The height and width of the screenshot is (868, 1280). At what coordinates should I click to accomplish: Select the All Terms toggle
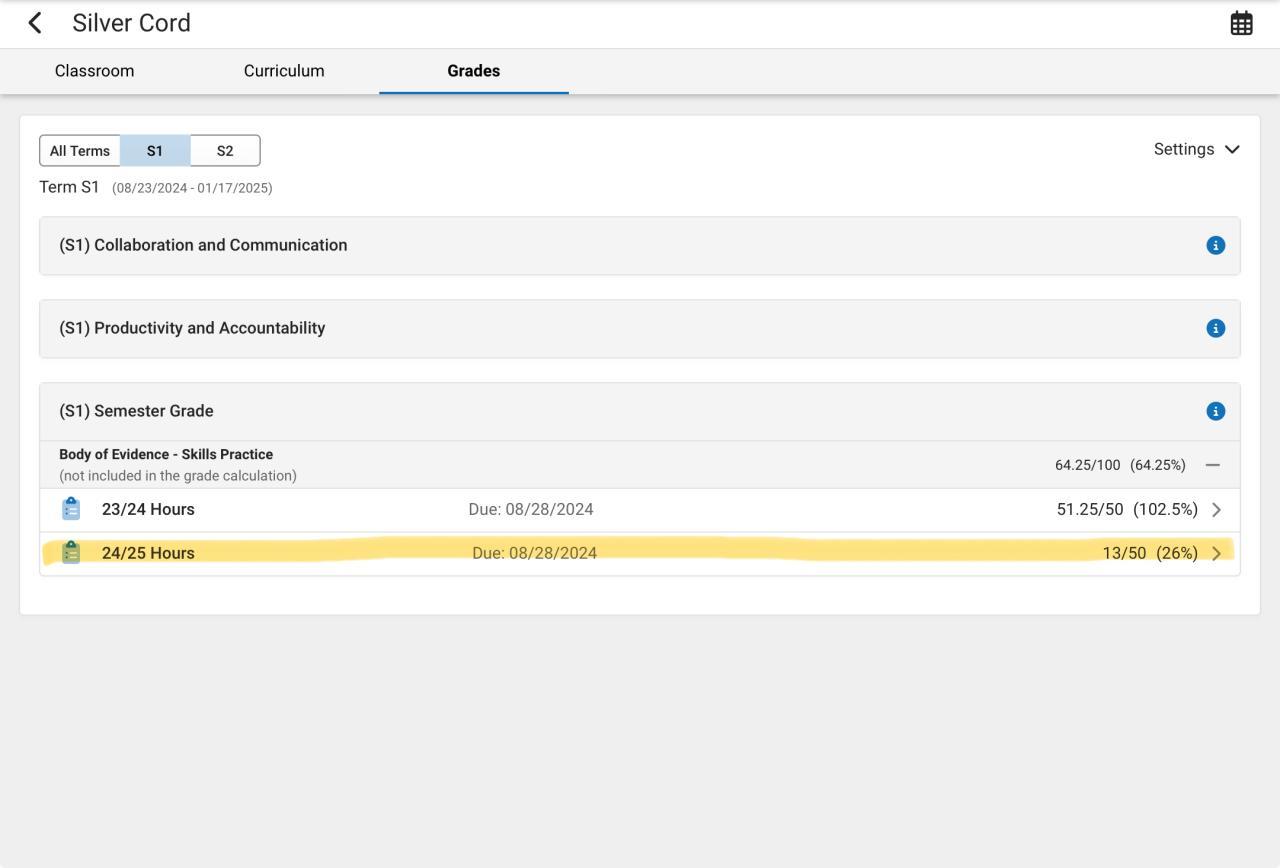[x=80, y=151]
